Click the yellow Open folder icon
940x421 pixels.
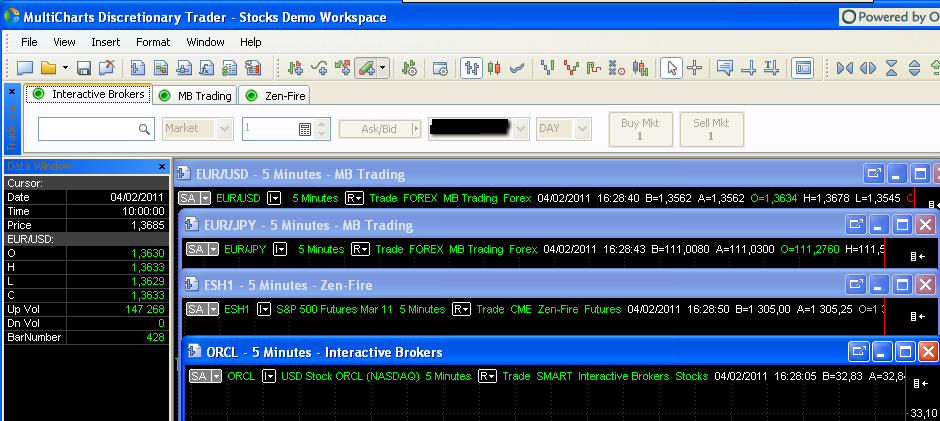[x=48, y=68]
